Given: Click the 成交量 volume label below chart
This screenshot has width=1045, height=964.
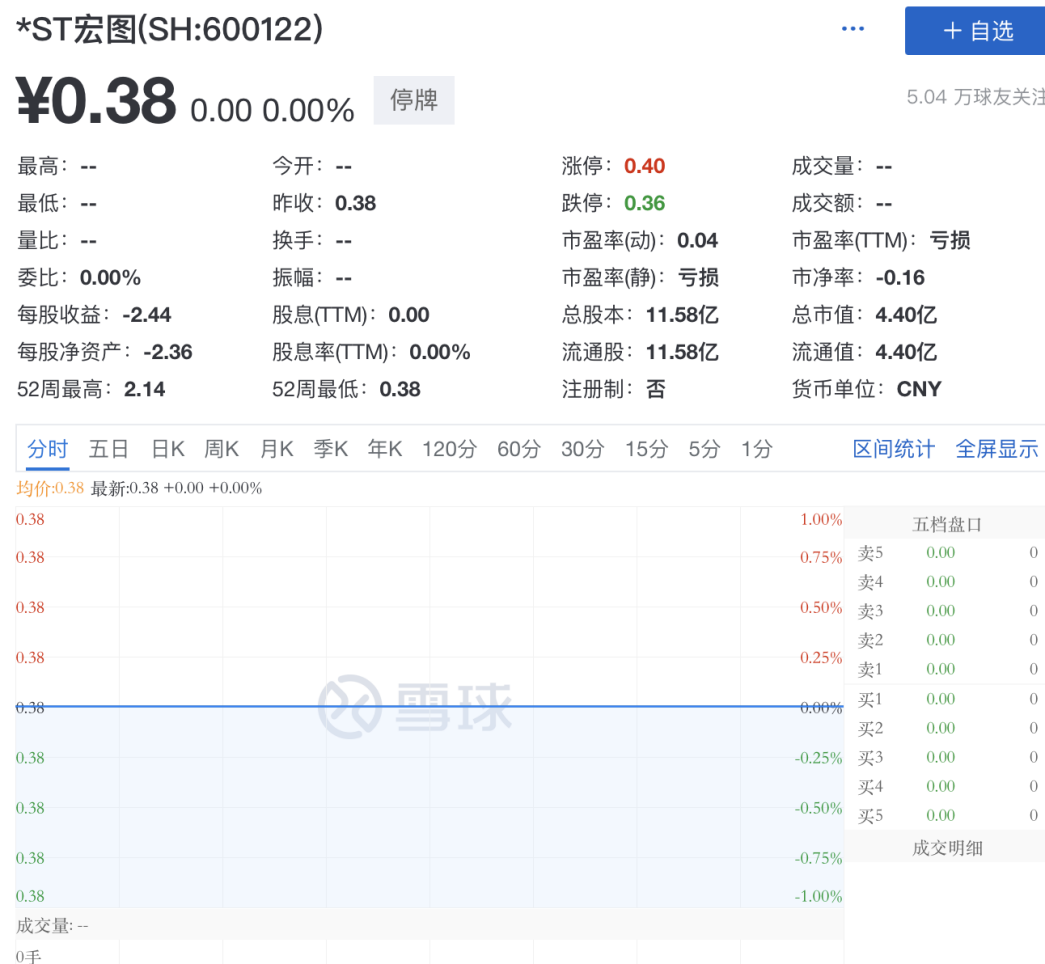Looking at the screenshot, I should pyautogui.click(x=52, y=925).
